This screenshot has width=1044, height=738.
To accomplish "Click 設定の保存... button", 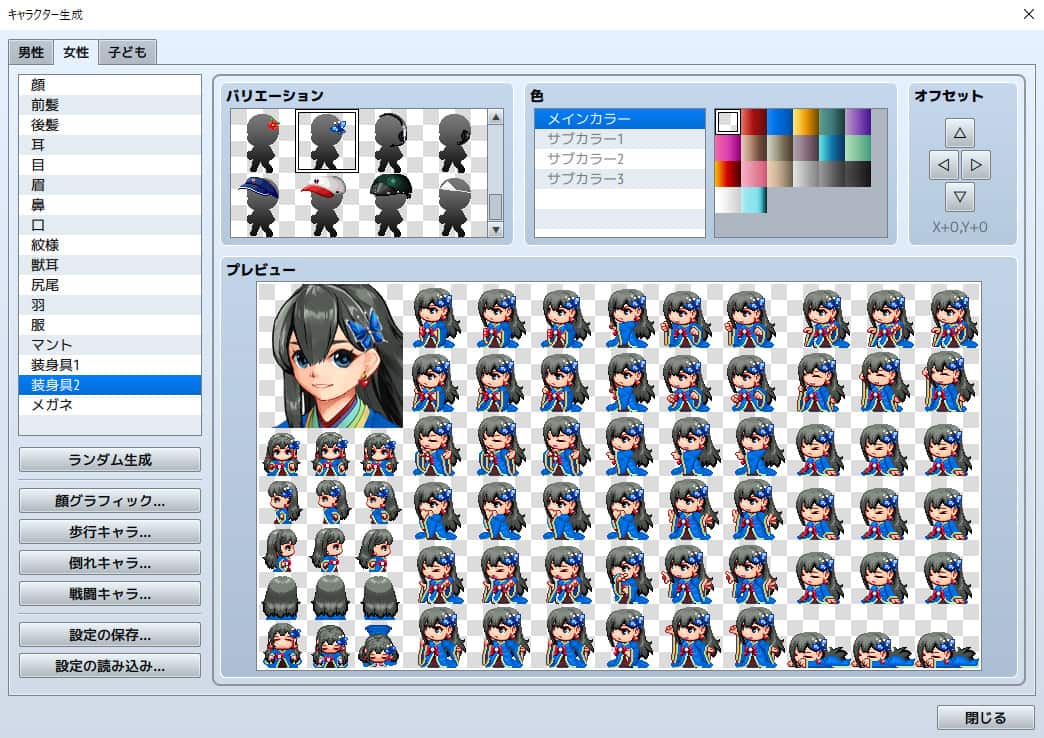I will click(110, 635).
